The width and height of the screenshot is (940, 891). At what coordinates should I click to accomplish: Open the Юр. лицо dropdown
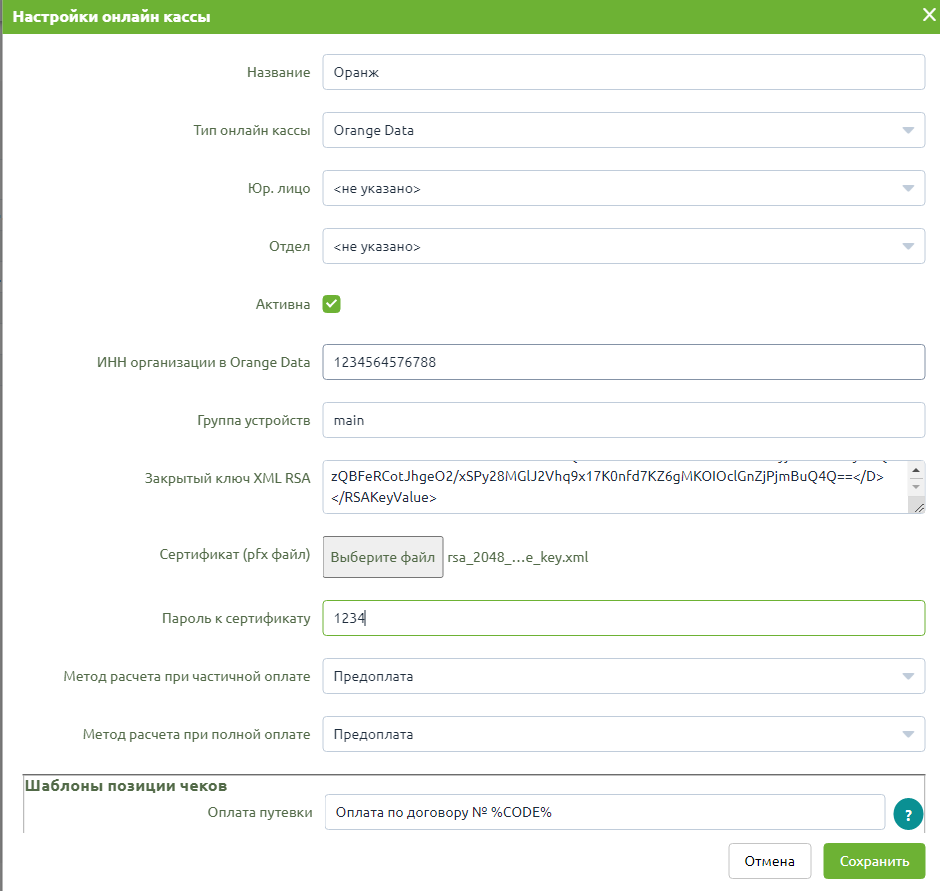click(623, 188)
